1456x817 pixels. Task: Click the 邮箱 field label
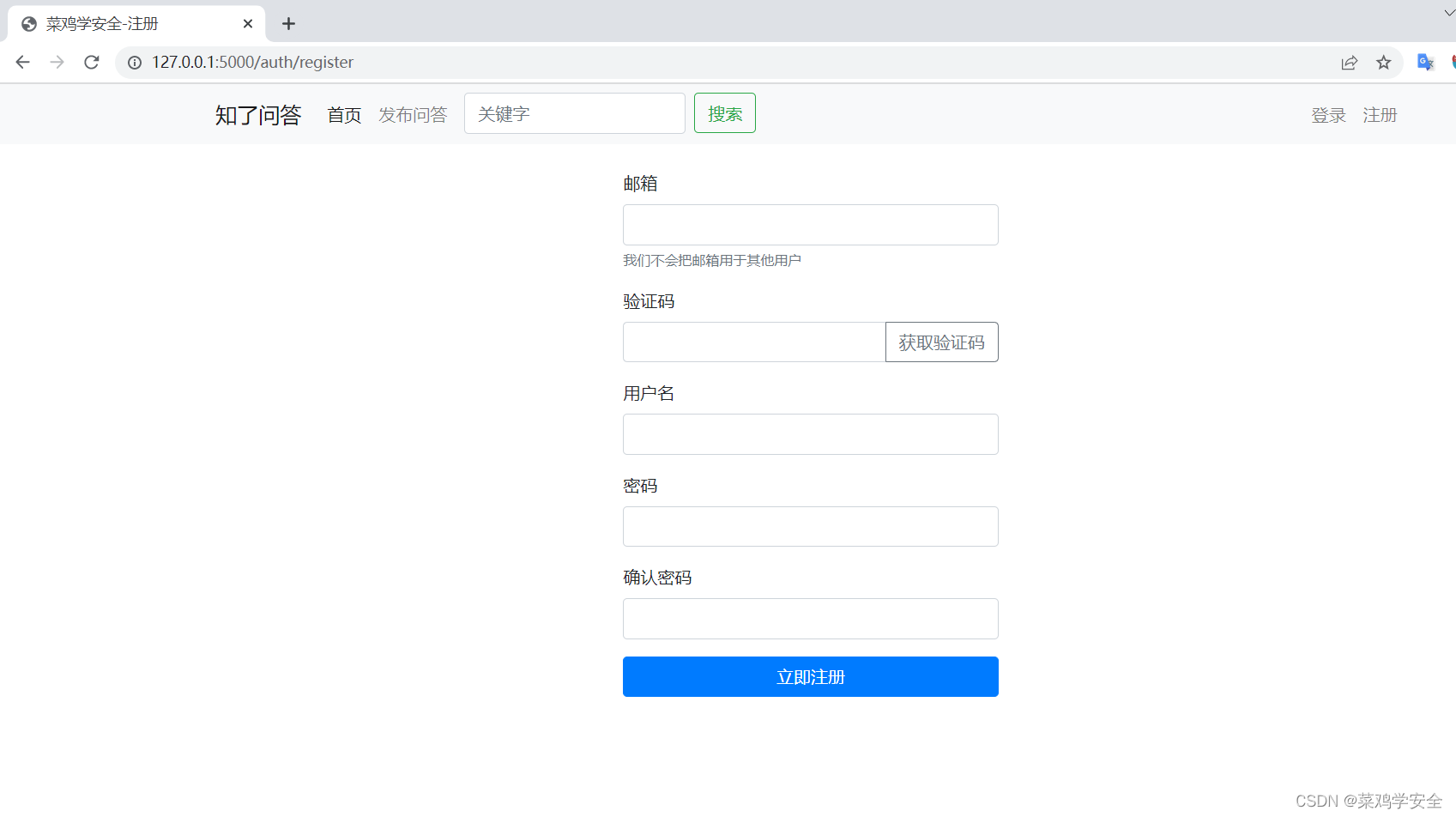640,184
